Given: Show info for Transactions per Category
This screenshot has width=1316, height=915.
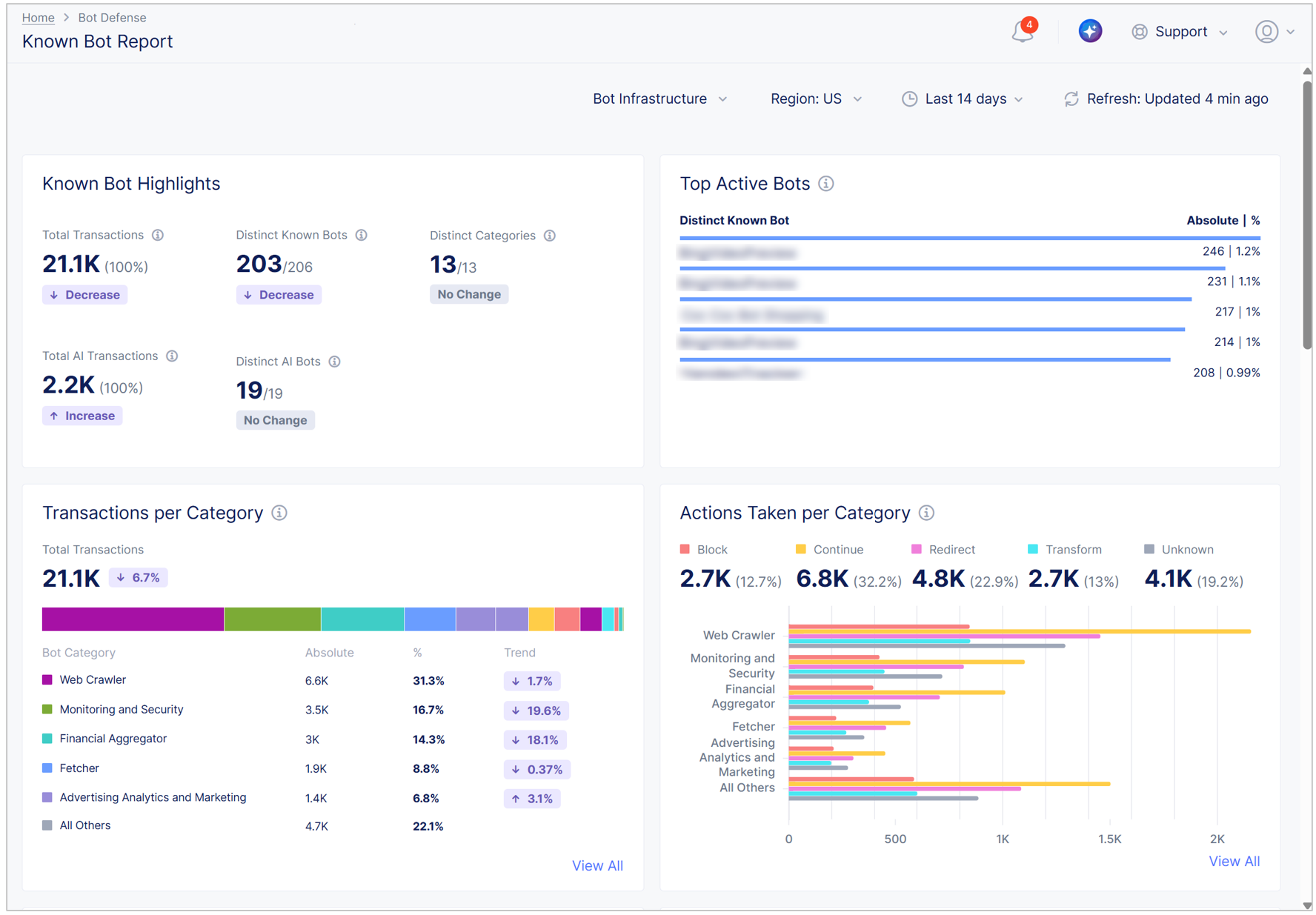Looking at the screenshot, I should click(279, 513).
